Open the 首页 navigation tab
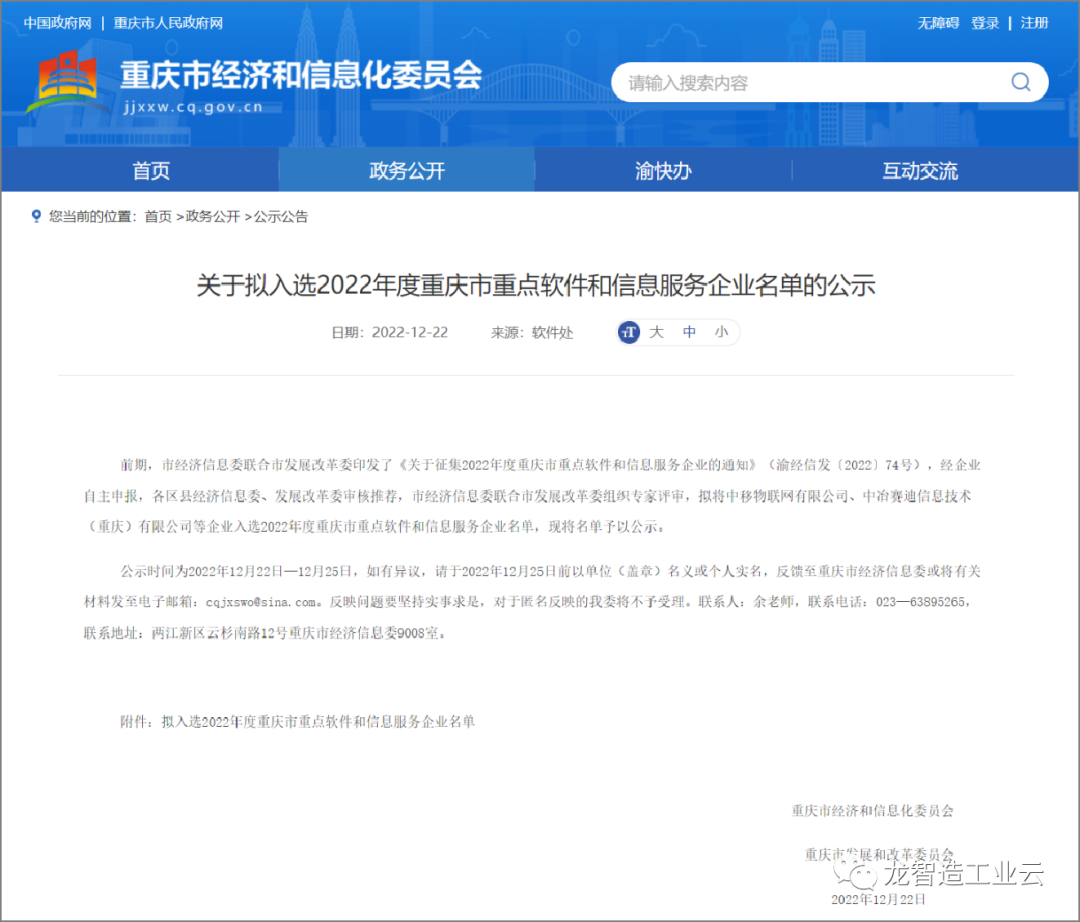Viewport: 1080px width, 922px height. point(151,171)
